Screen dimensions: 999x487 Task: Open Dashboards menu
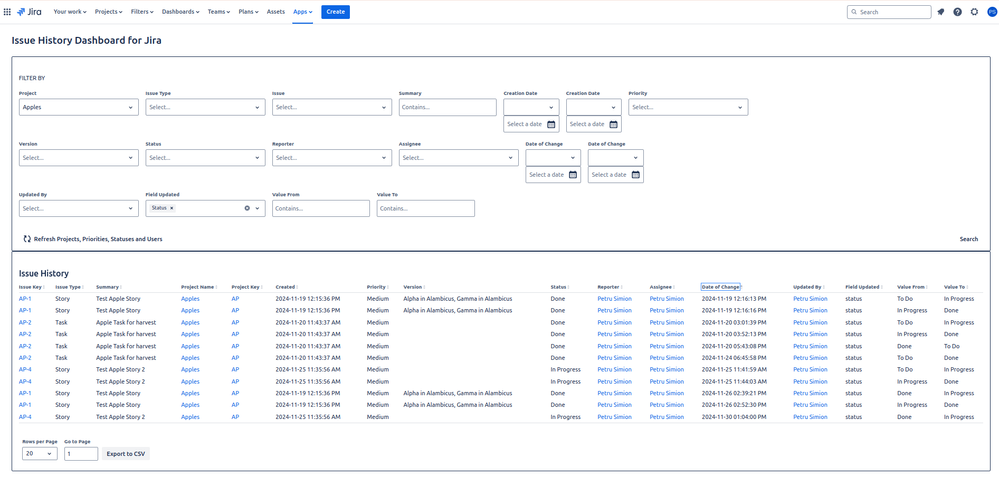[x=180, y=11]
